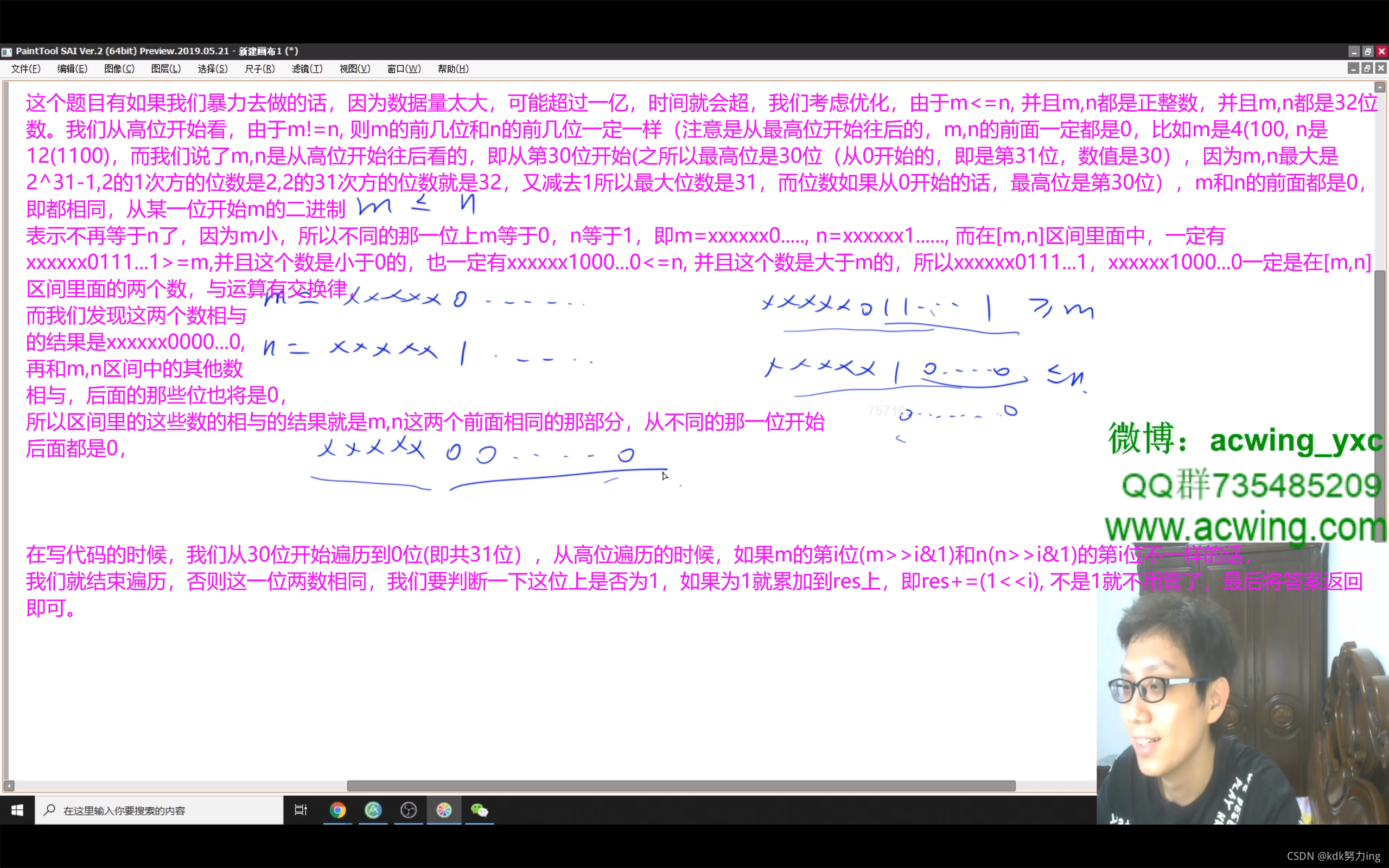Open the 文件(F) File menu
Viewport: 1389px width, 868px height.
tap(26, 69)
